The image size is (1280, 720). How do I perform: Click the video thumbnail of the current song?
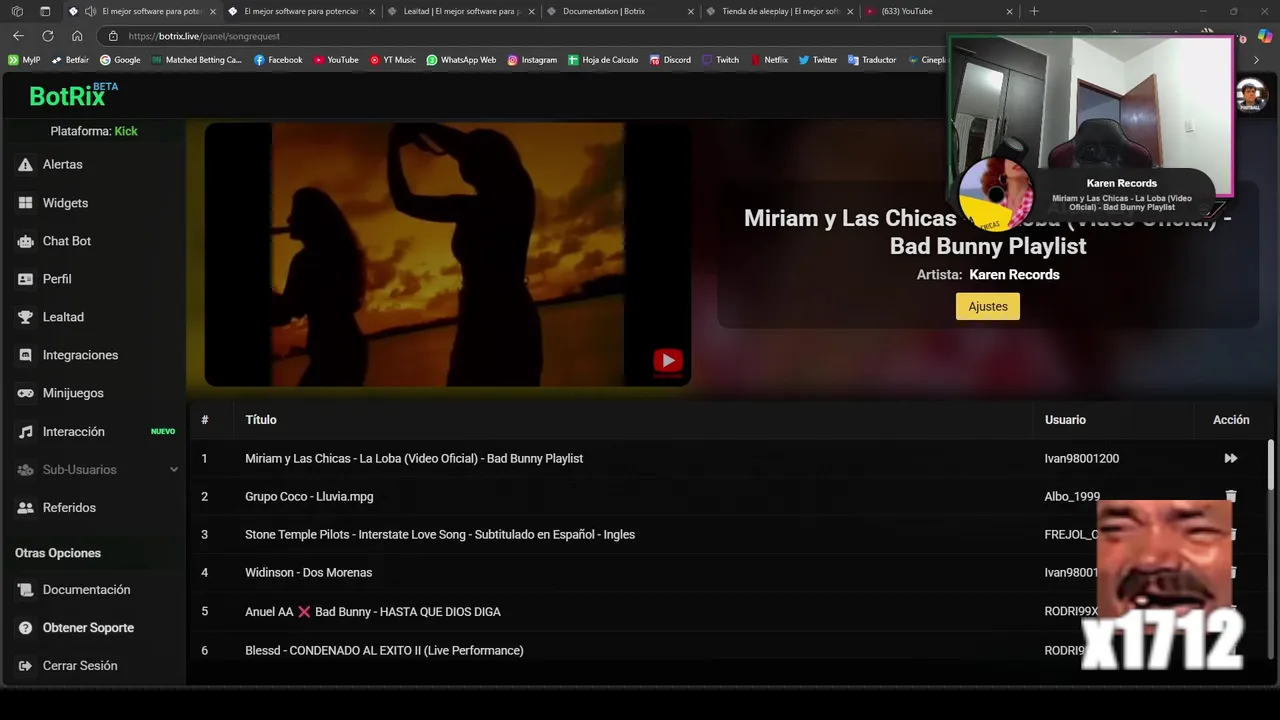(x=447, y=254)
